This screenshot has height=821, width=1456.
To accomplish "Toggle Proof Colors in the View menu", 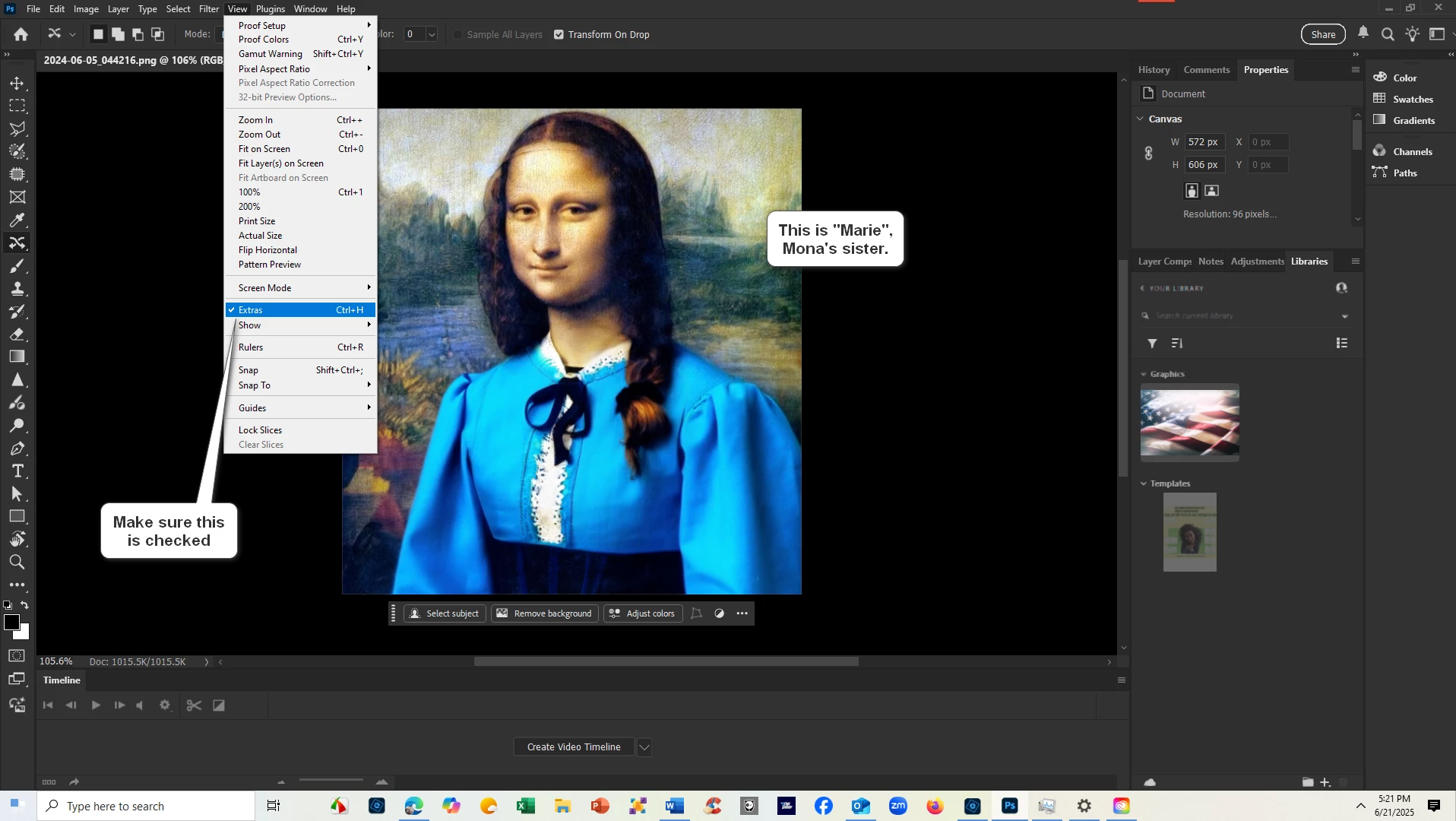I will point(301,40).
